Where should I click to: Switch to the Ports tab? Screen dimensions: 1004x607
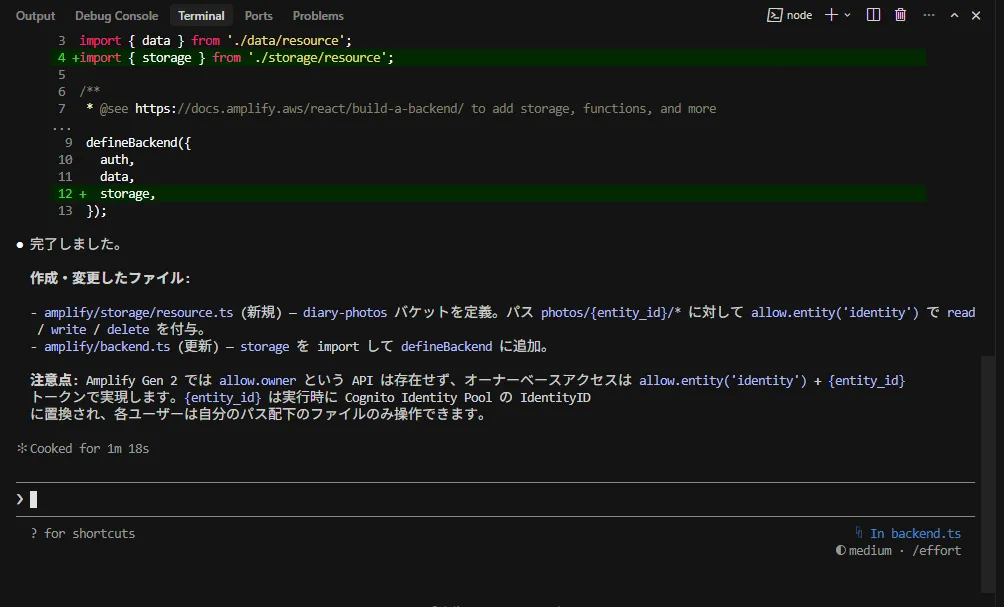click(x=258, y=16)
